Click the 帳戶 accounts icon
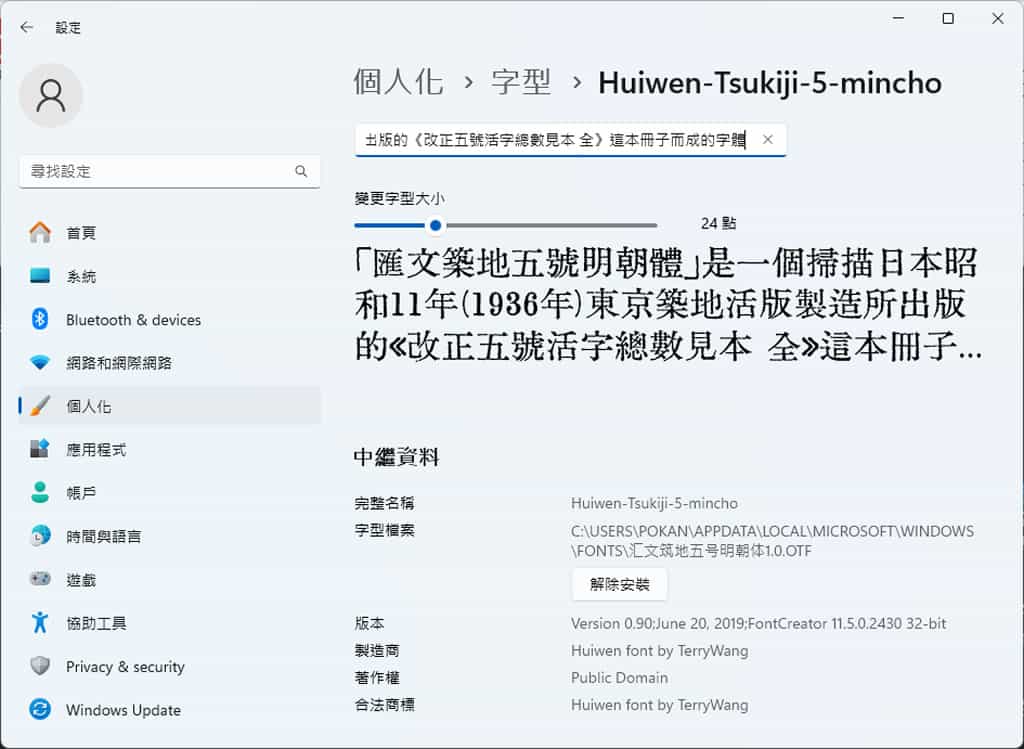The height and width of the screenshot is (749, 1024). click(x=40, y=492)
